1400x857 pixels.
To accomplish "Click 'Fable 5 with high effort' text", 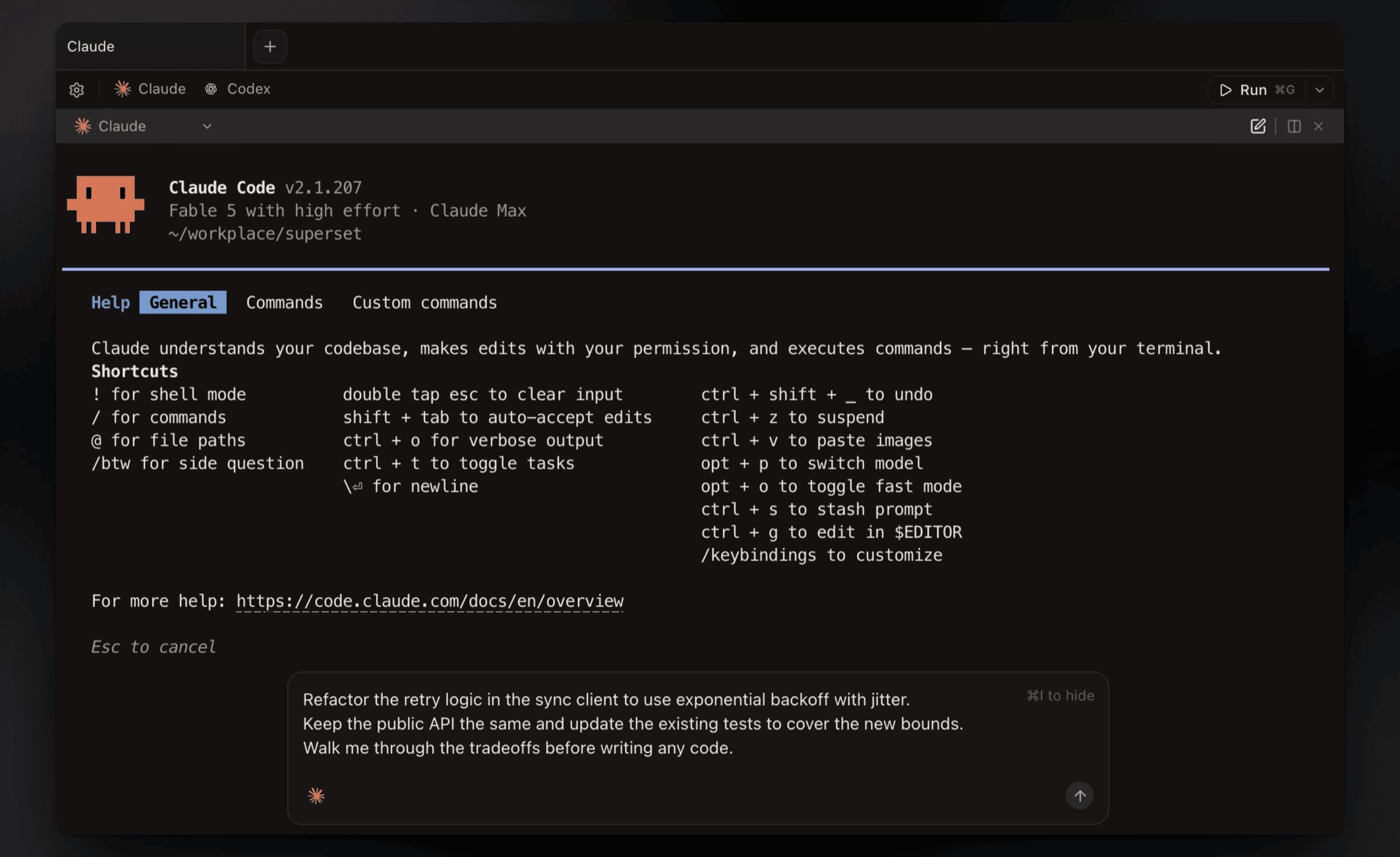I will (284, 211).
